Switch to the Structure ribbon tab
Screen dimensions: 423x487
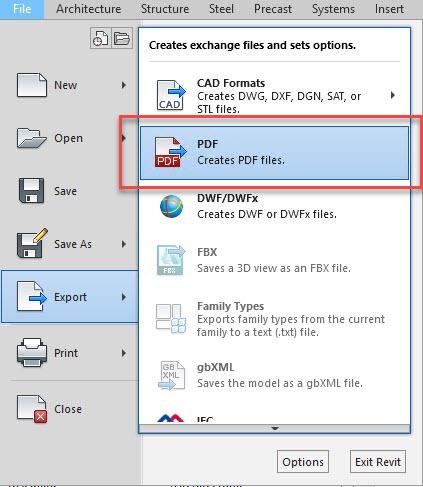tap(165, 9)
